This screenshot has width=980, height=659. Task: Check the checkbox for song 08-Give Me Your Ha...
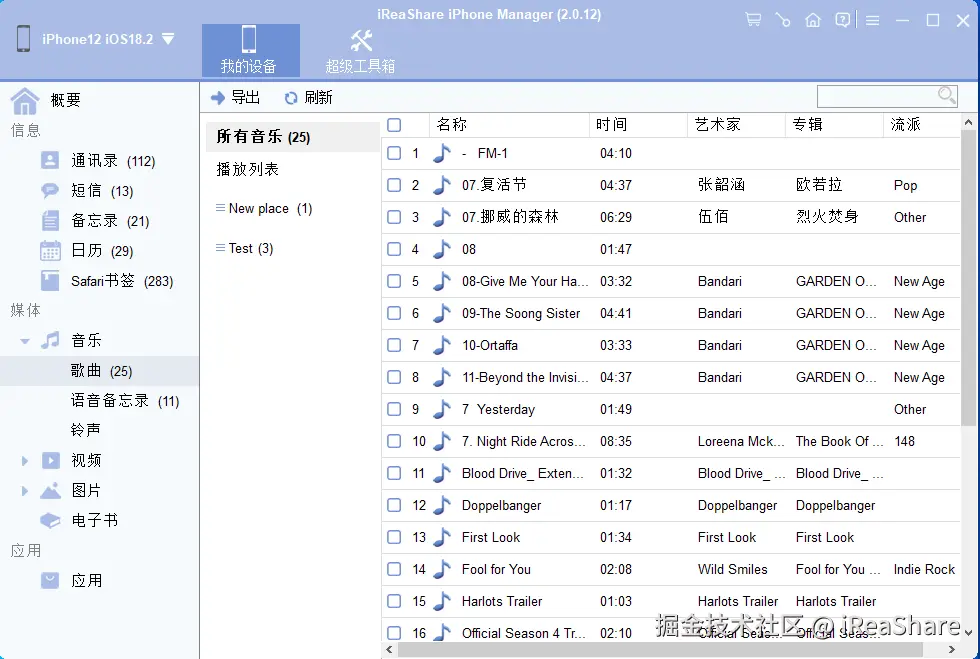click(394, 281)
